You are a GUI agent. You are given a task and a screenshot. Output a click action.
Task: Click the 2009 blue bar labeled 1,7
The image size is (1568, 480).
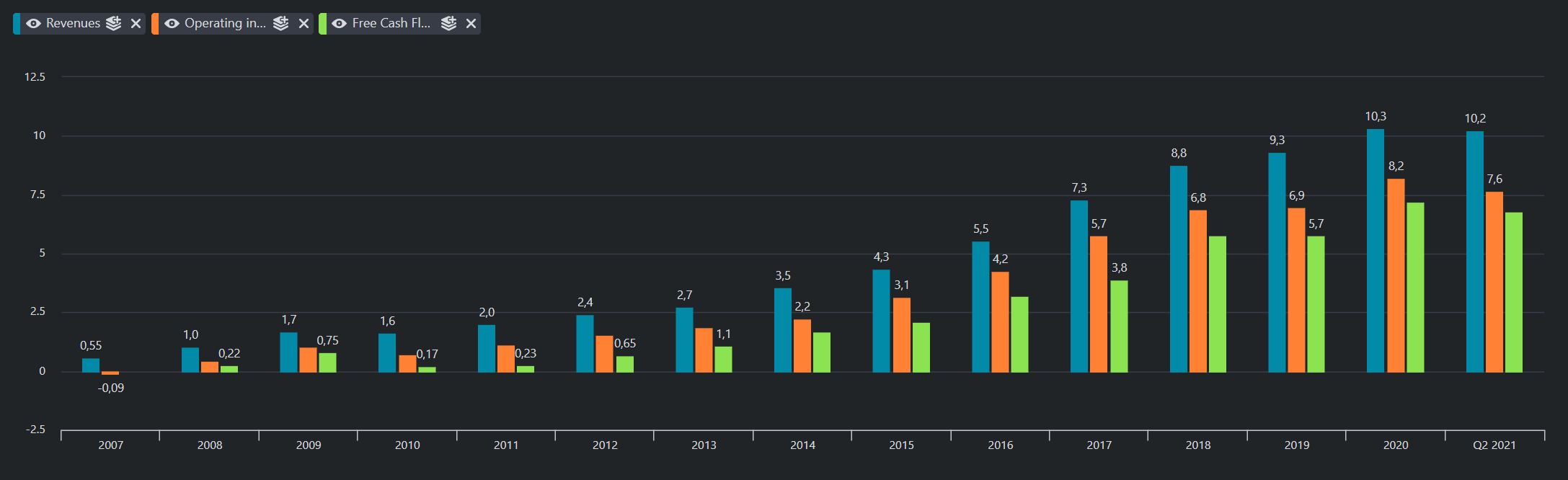[x=288, y=352]
